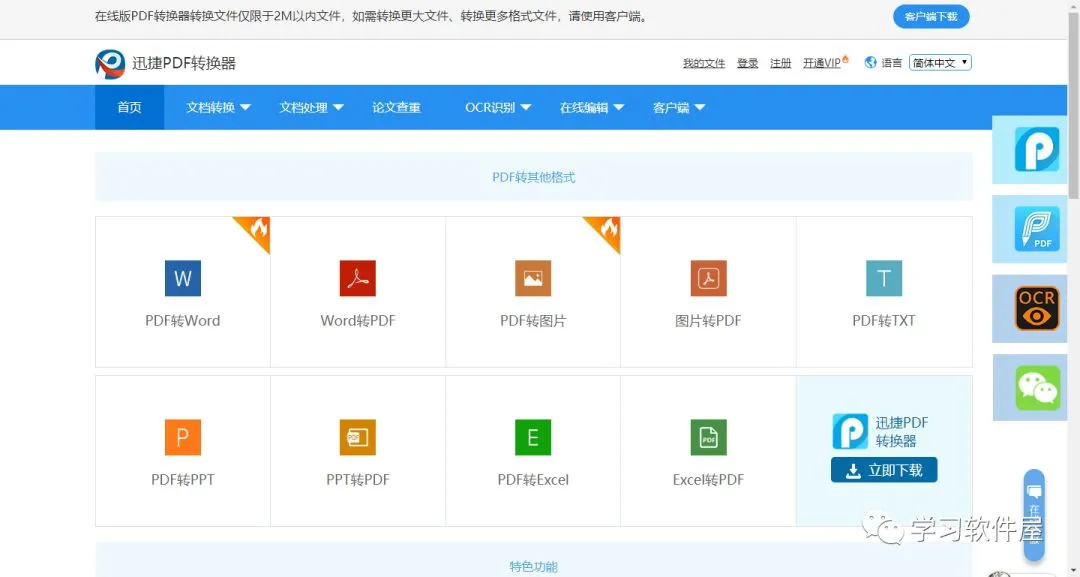Image resolution: width=1080 pixels, height=577 pixels.
Task: Click the PPT转PDF slide icon
Action: point(357,437)
